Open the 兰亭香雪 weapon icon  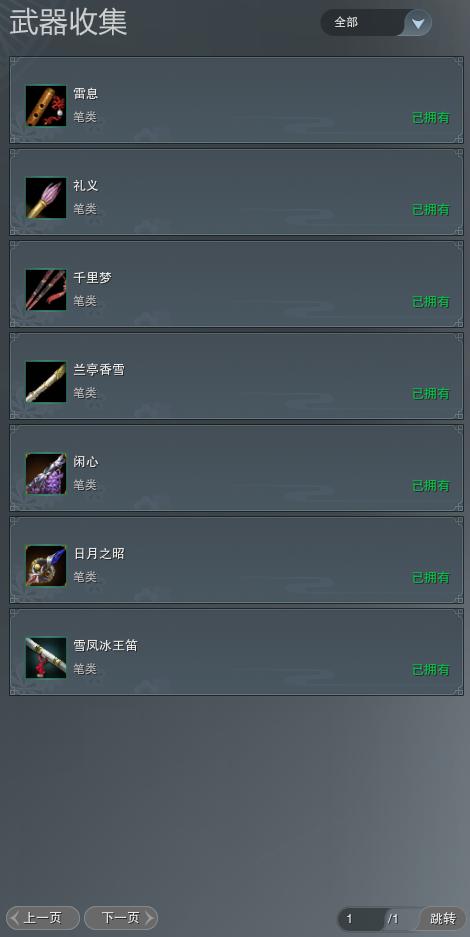[x=46, y=382]
